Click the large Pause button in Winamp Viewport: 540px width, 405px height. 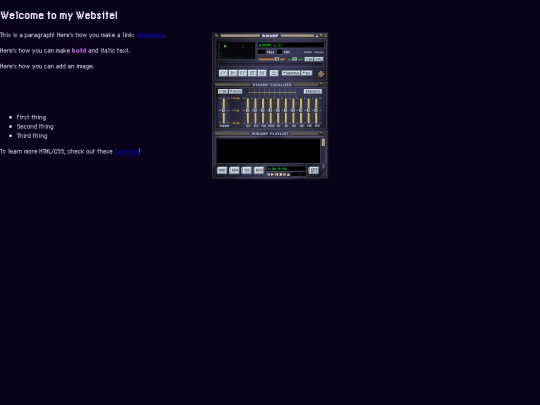coord(243,73)
